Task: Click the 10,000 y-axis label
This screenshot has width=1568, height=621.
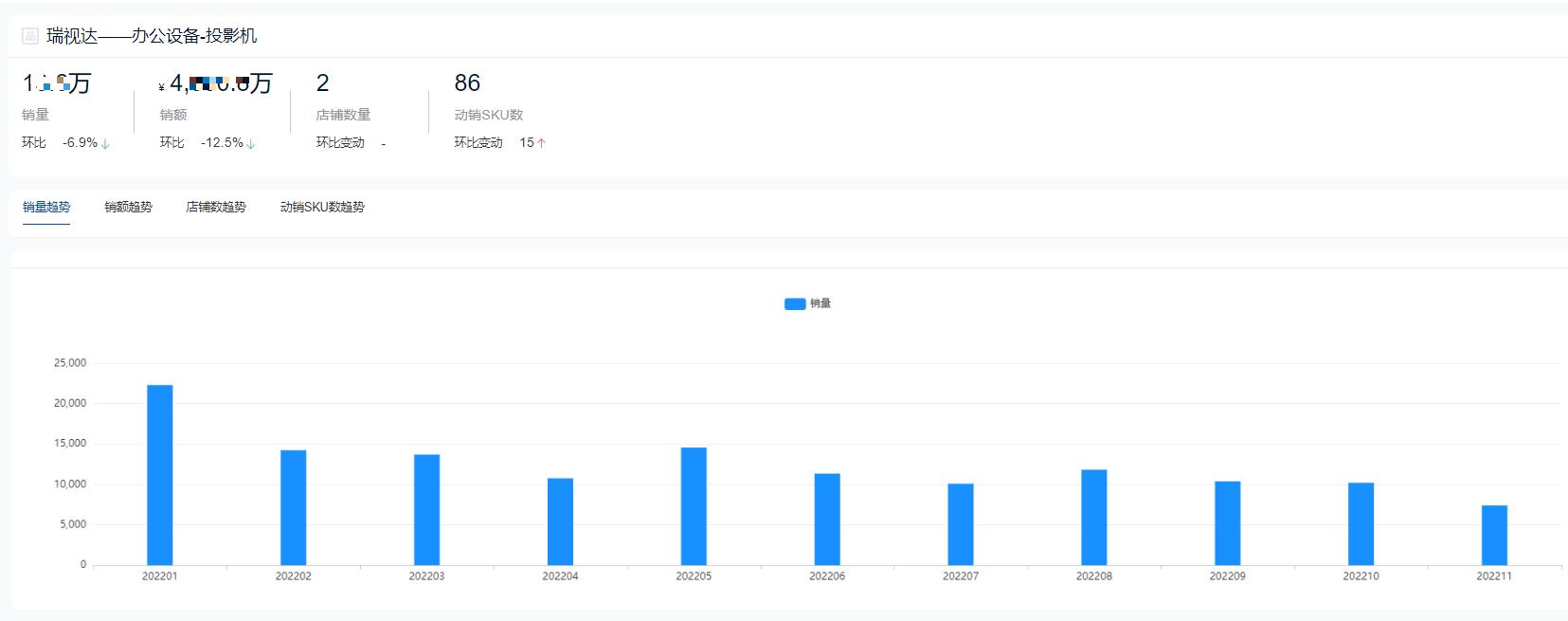Action: coord(70,484)
